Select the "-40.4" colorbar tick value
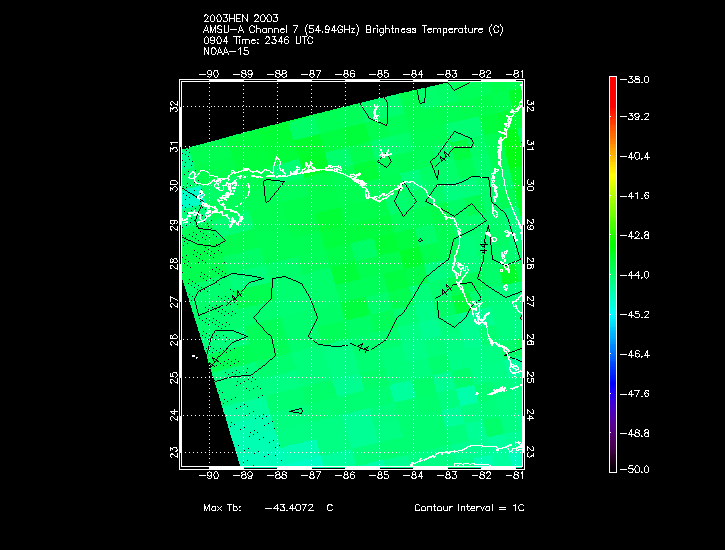The image size is (725, 550). coord(635,156)
